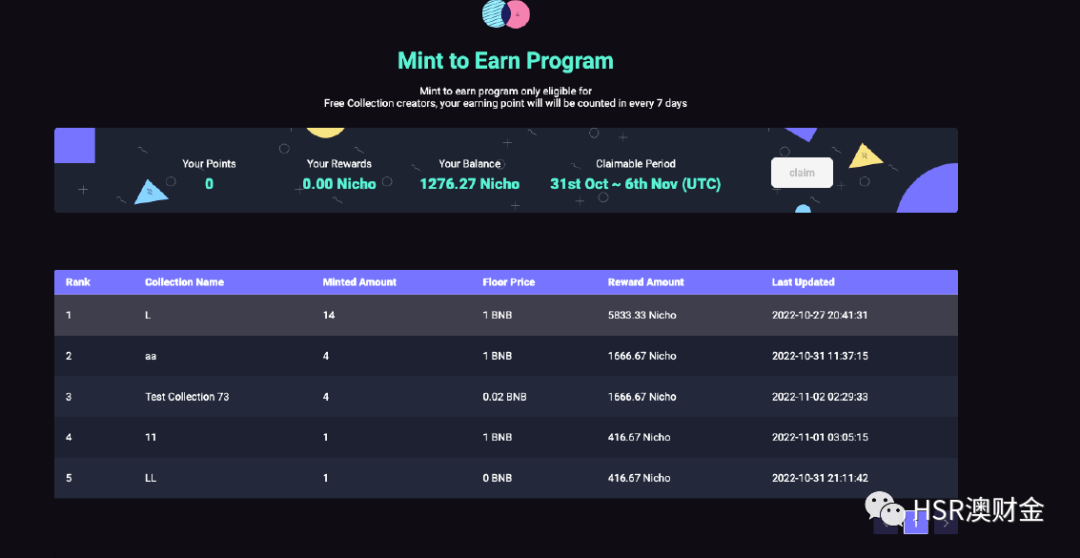The height and width of the screenshot is (558, 1080).
Task: Sort by Floor Price column header
Action: pos(508,282)
